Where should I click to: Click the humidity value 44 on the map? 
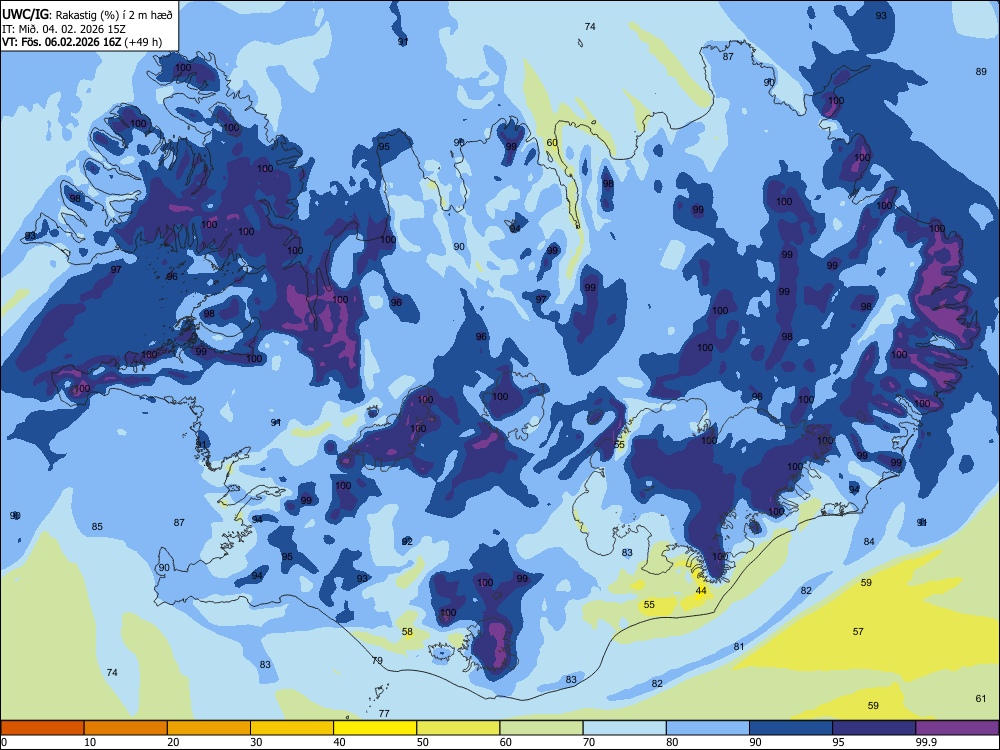701,591
